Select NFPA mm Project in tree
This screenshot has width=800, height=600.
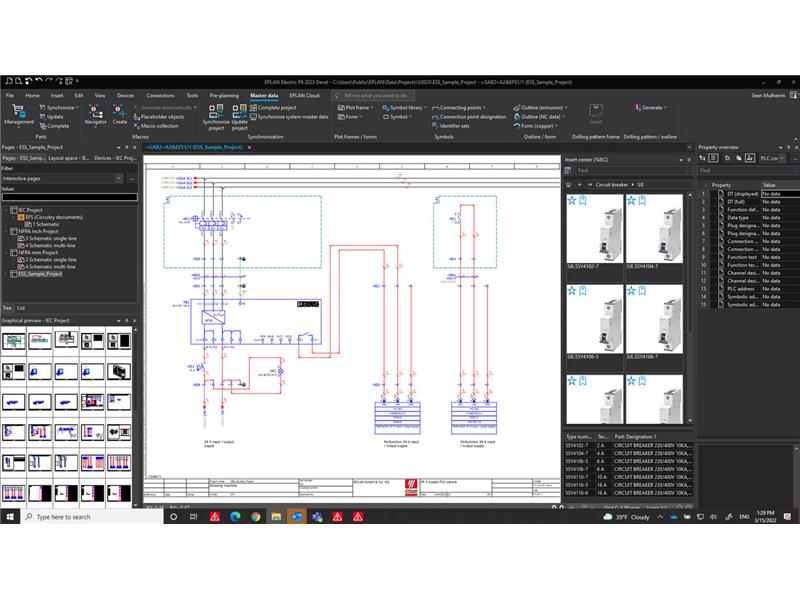pos(38,253)
